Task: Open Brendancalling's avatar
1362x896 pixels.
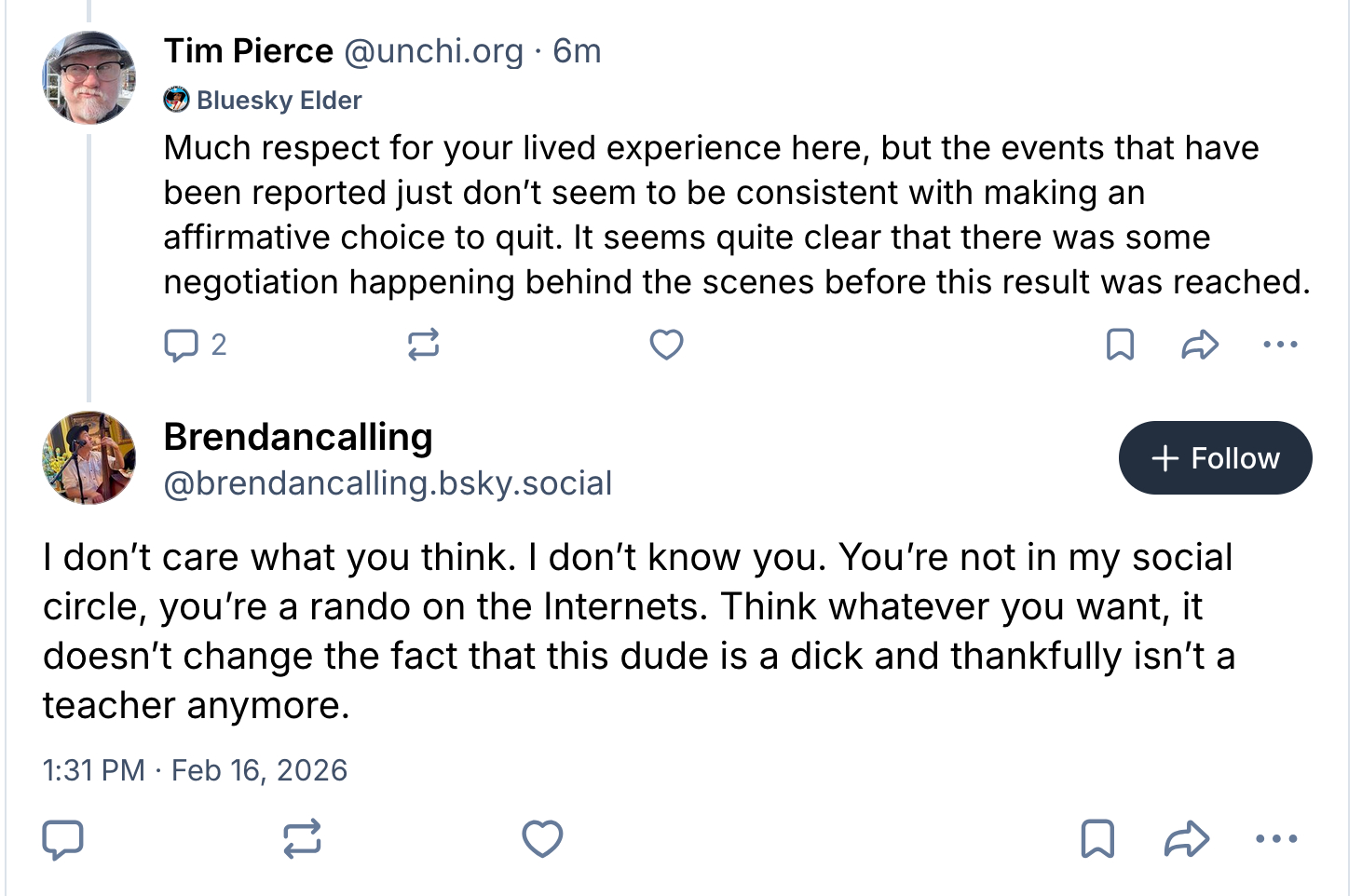Action: (89, 458)
